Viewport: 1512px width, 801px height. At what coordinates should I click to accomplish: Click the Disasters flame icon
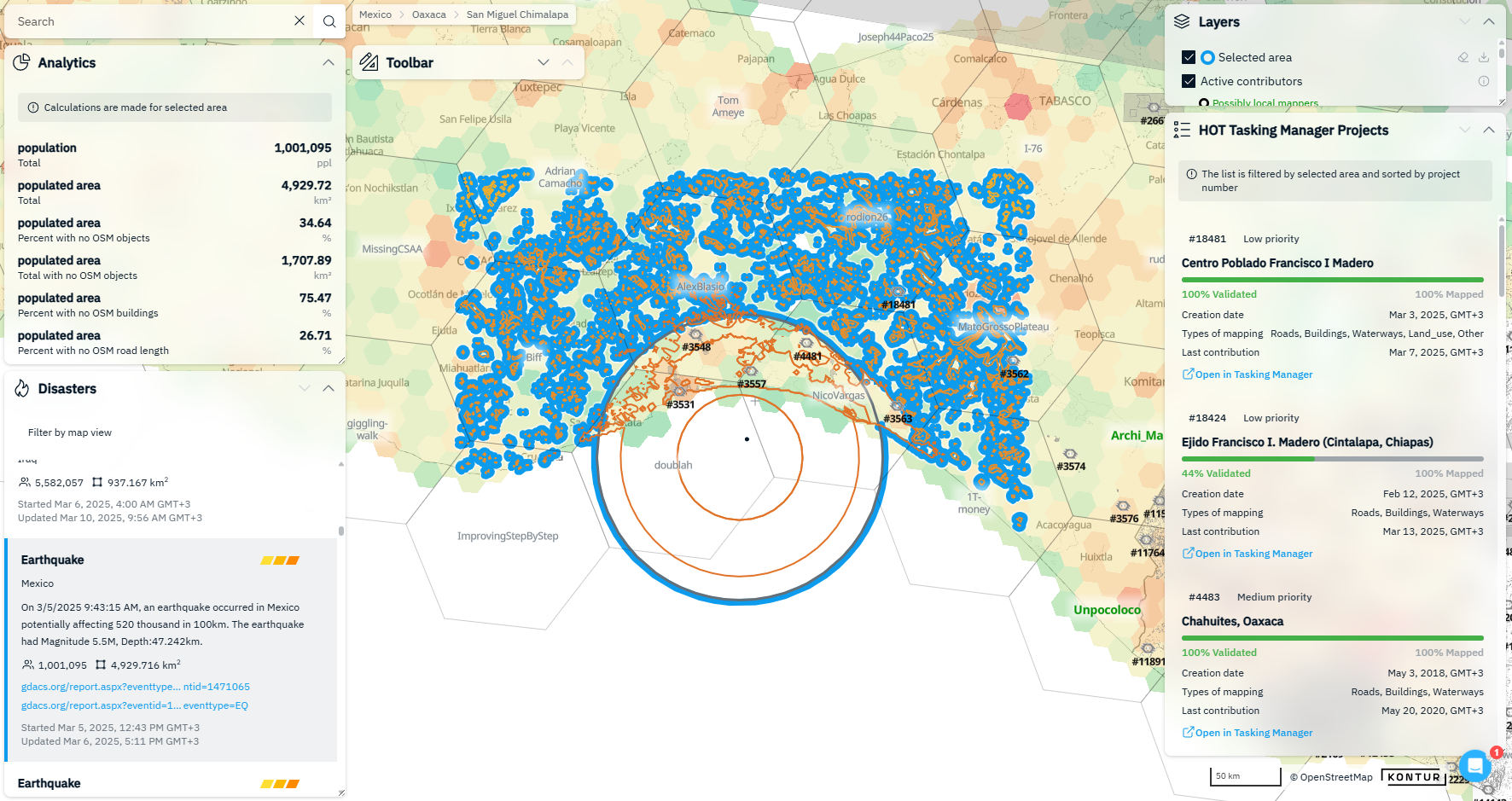(22, 388)
